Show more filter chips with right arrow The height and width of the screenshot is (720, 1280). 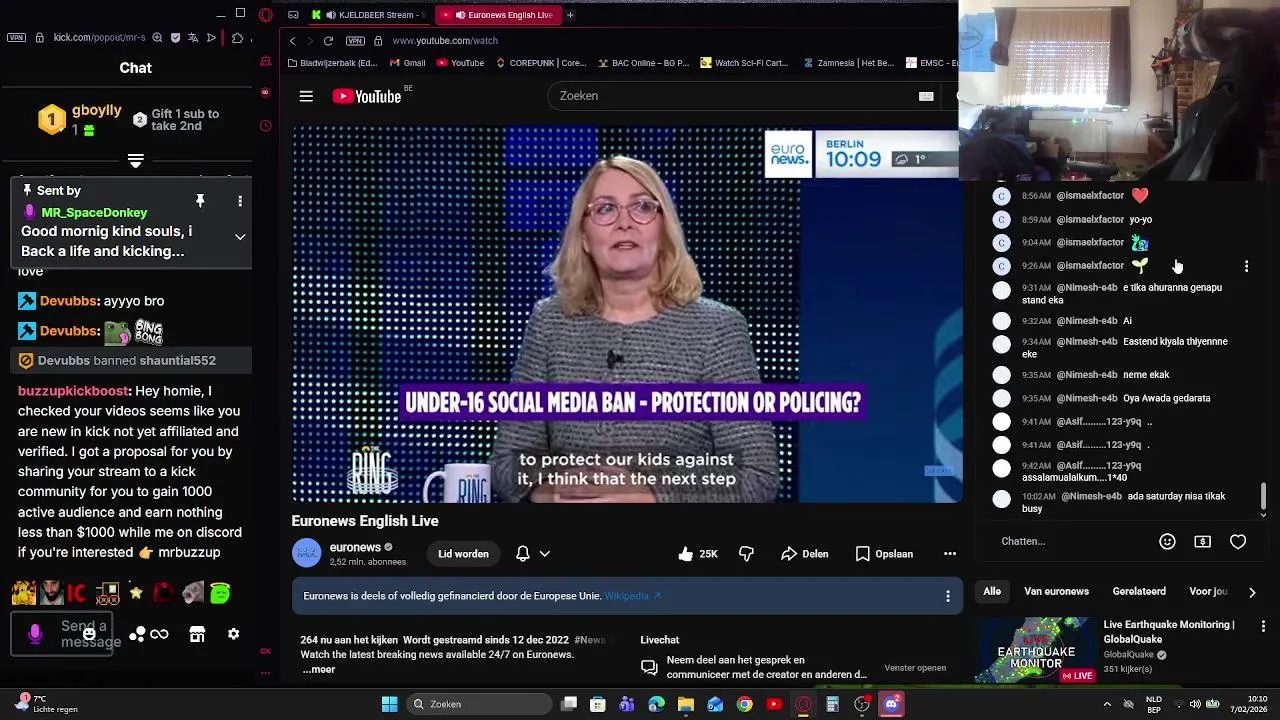coord(1252,592)
